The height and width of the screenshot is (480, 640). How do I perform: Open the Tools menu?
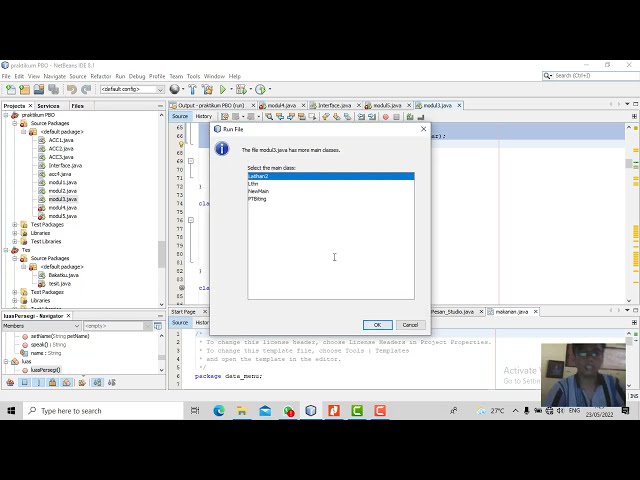coord(193,76)
